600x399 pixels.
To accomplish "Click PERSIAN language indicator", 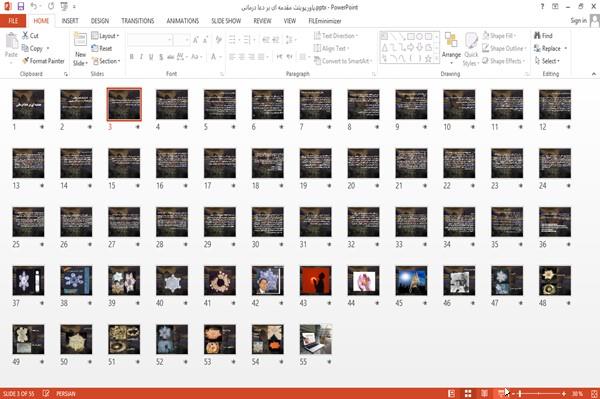I will coord(66,393).
